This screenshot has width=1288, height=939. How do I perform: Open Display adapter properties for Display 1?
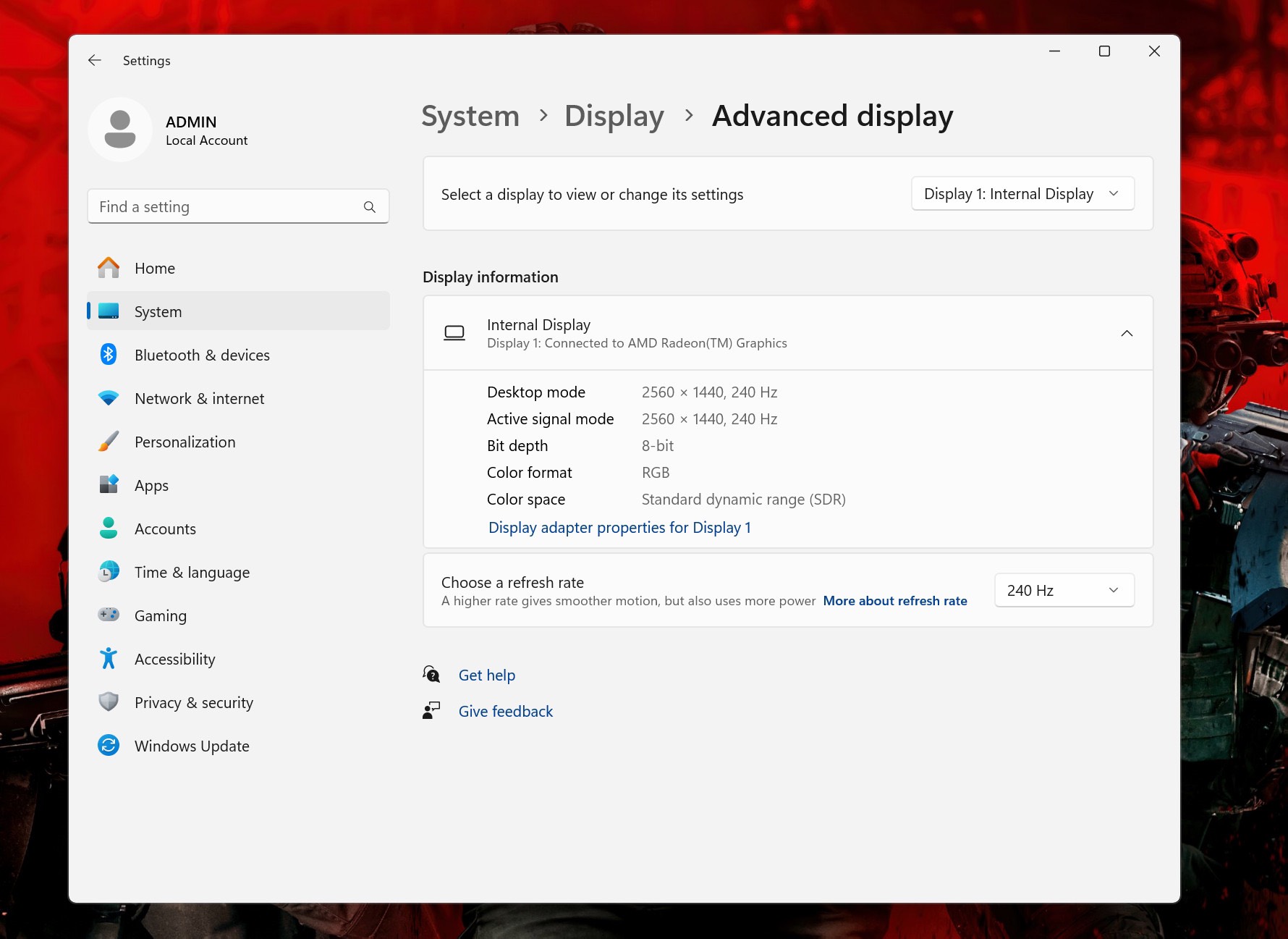619,528
